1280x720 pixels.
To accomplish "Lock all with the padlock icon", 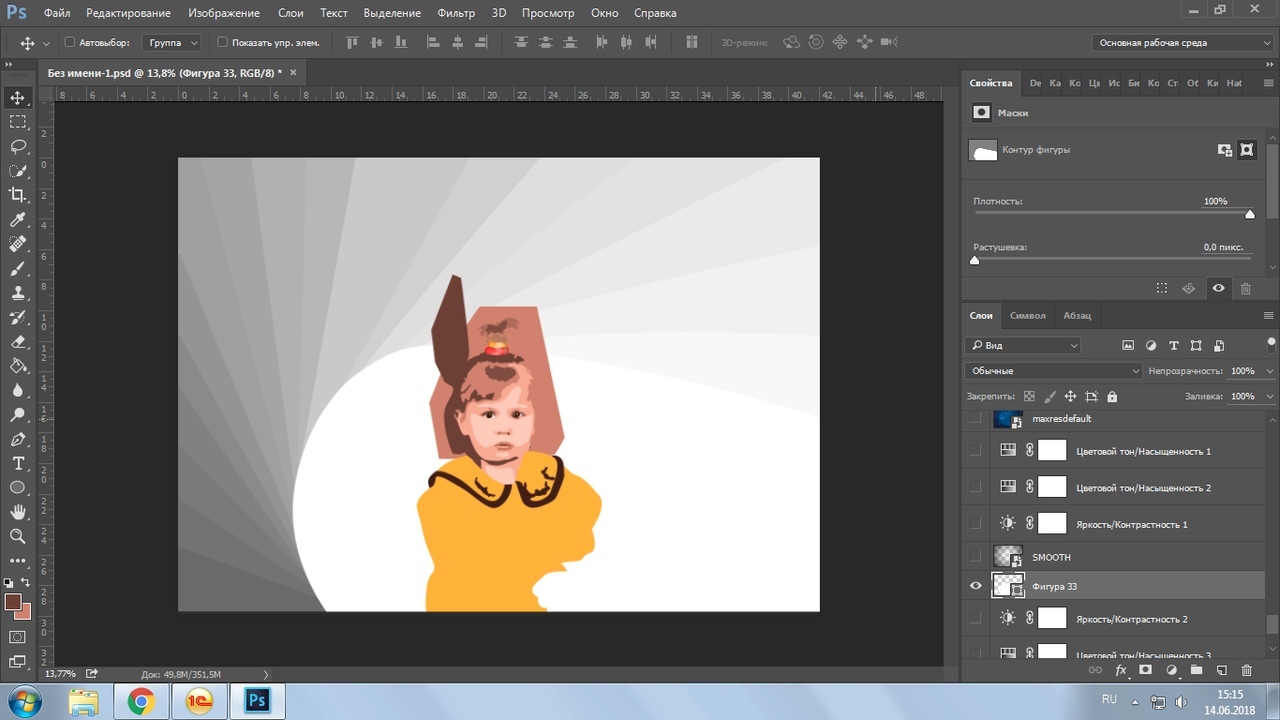I will 1112,396.
